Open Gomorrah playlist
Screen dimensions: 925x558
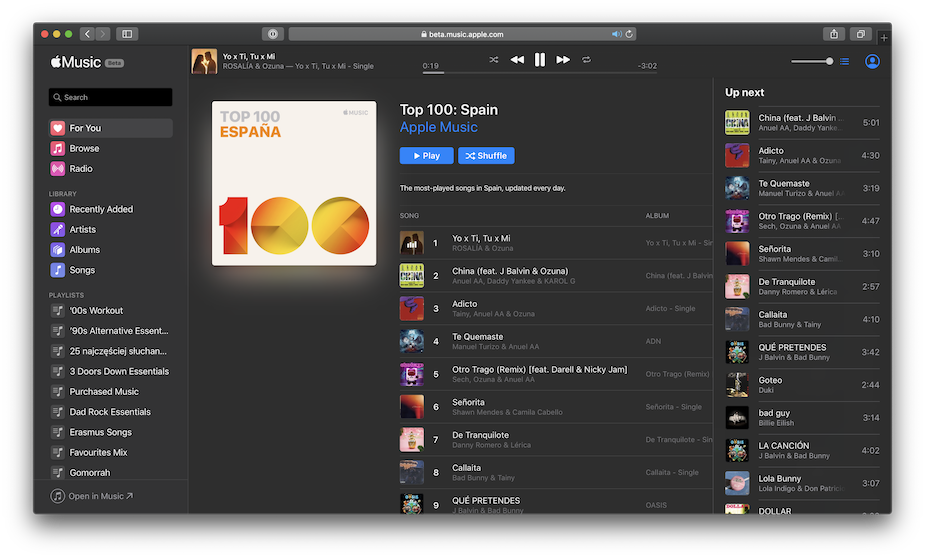(110, 472)
